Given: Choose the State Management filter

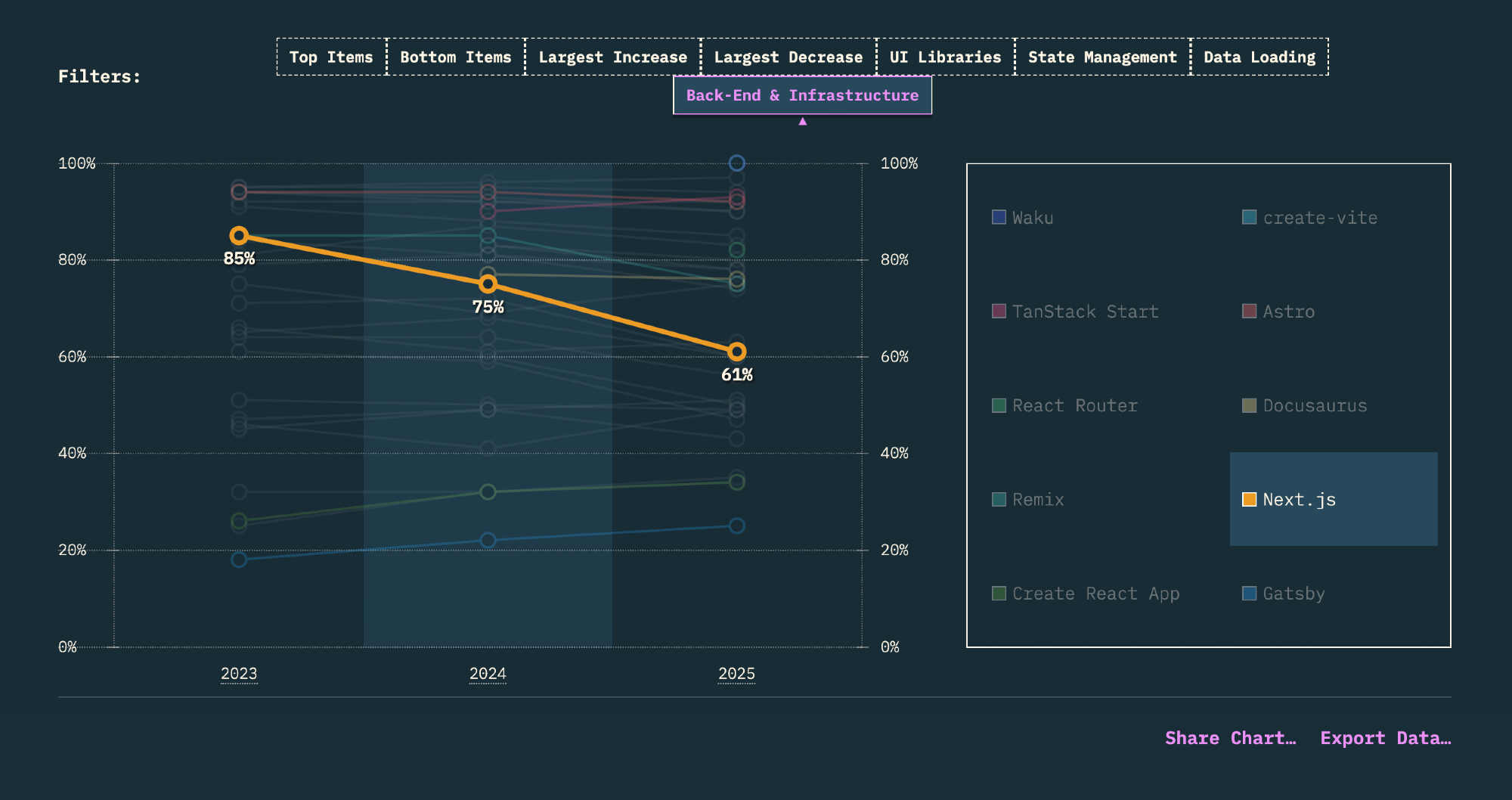Looking at the screenshot, I should point(1101,57).
